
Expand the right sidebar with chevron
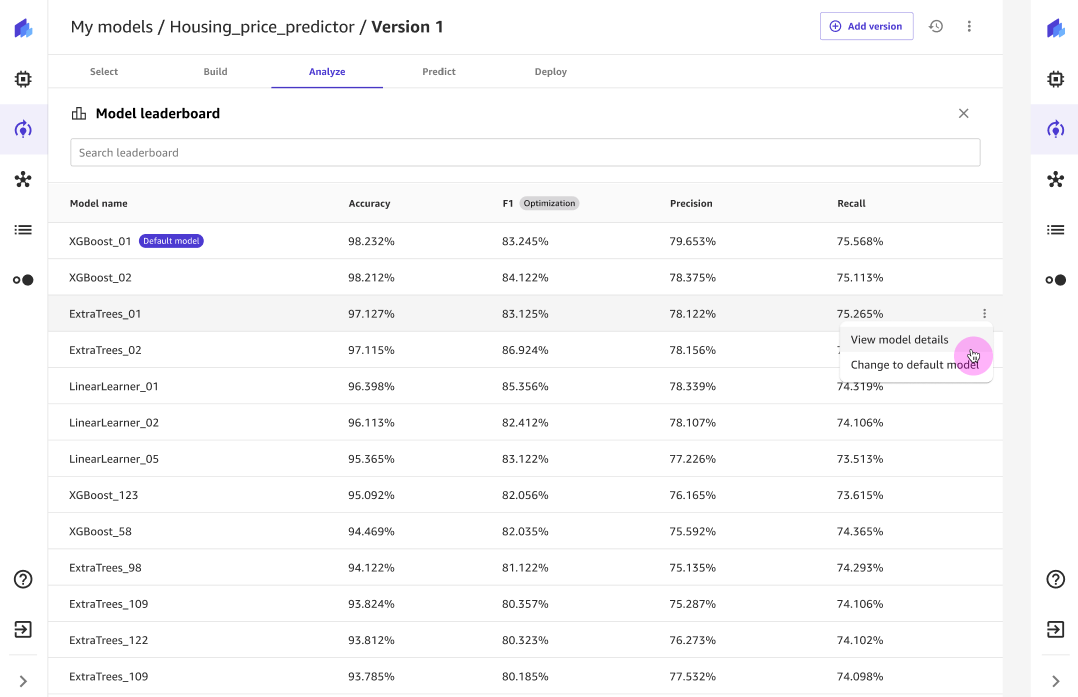tap(1056, 681)
